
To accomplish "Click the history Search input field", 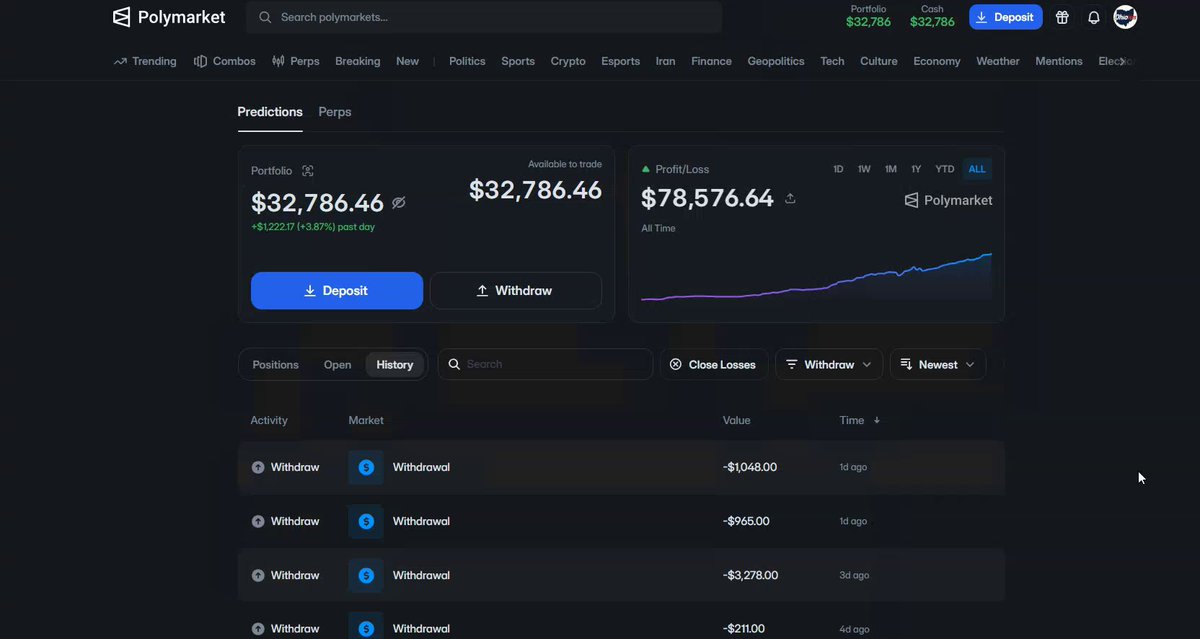I will click(x=546, y=364).
